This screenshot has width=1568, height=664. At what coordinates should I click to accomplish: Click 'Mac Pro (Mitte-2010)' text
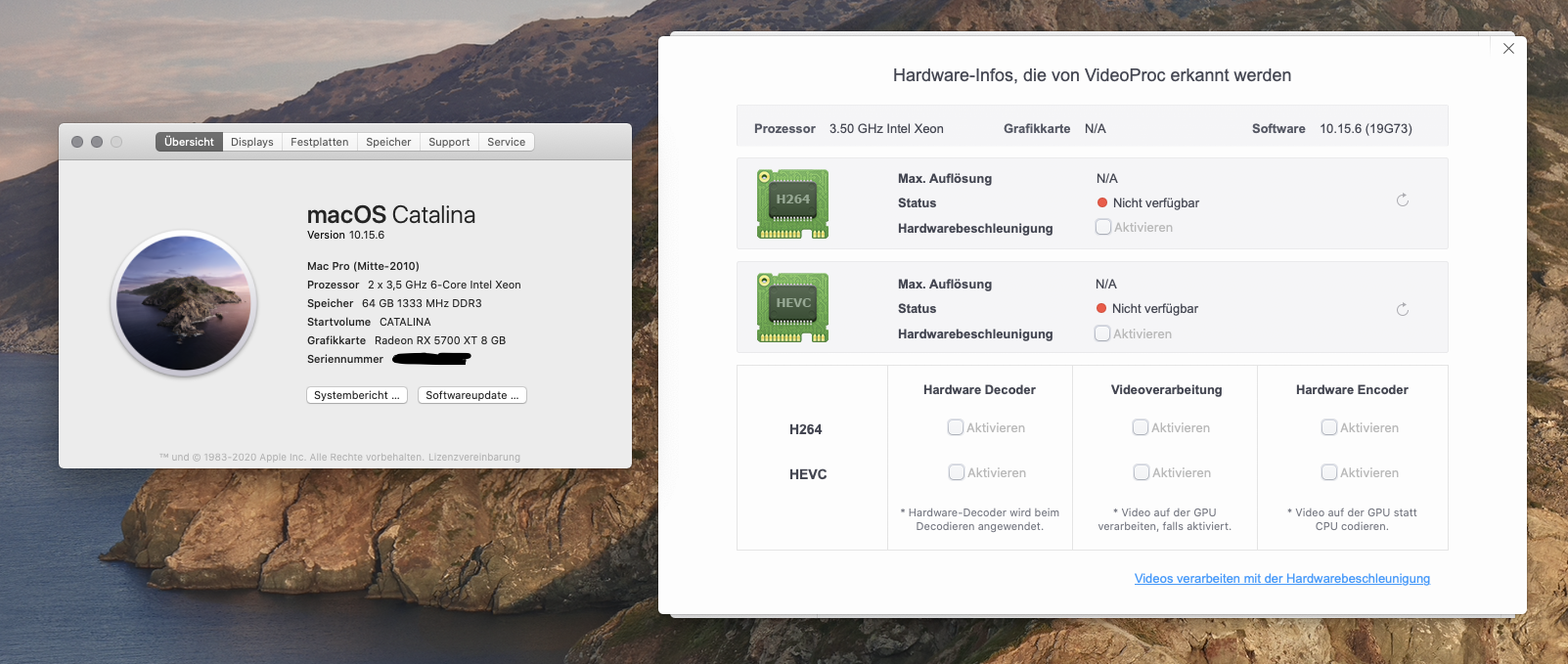pos(363,266)
